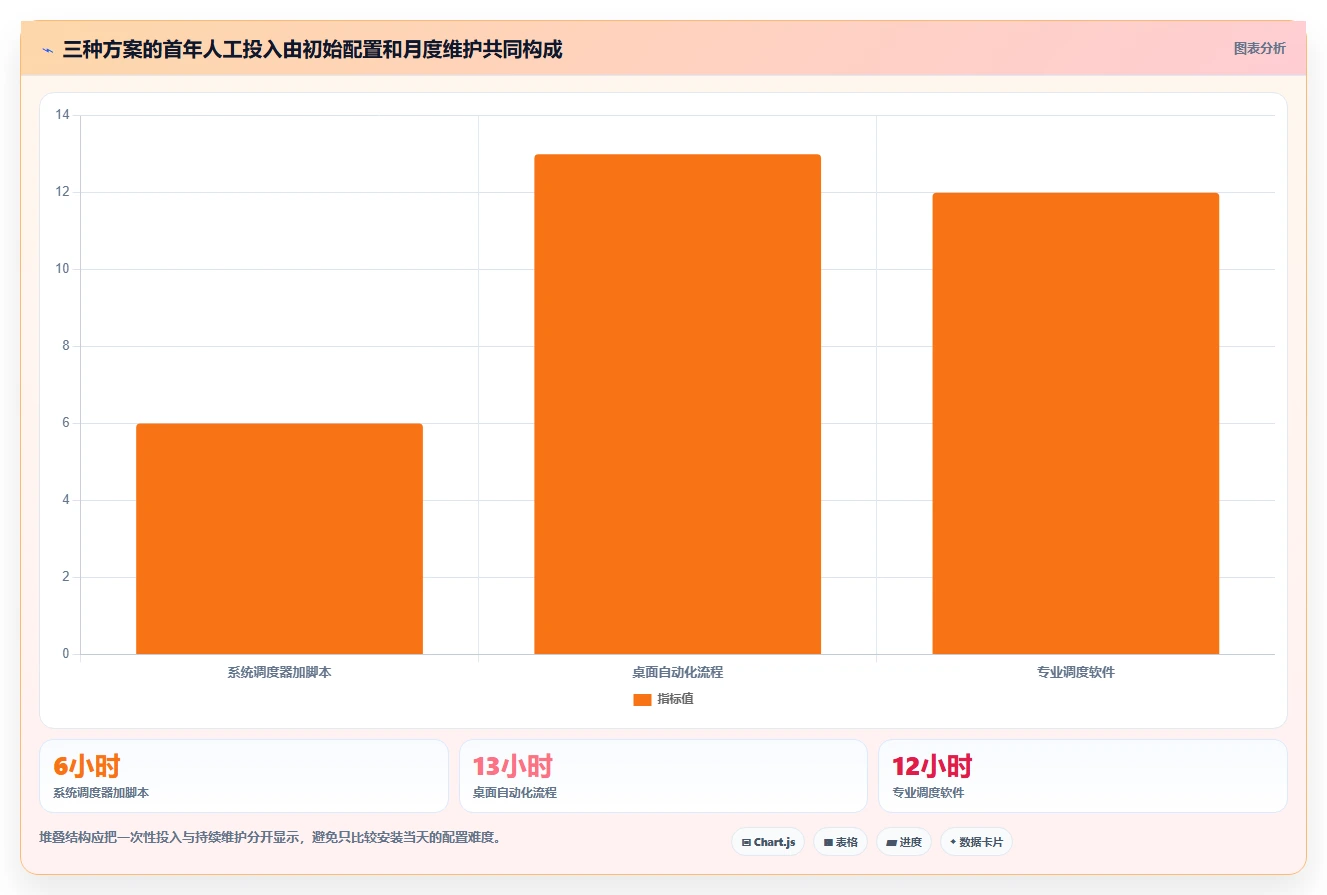Click the 图表分析 label in header

1259,48
